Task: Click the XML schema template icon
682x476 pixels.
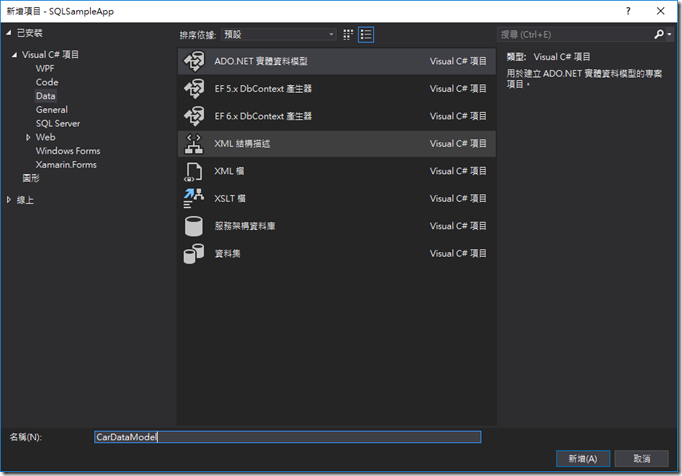Action: click(x=194, y=144)
